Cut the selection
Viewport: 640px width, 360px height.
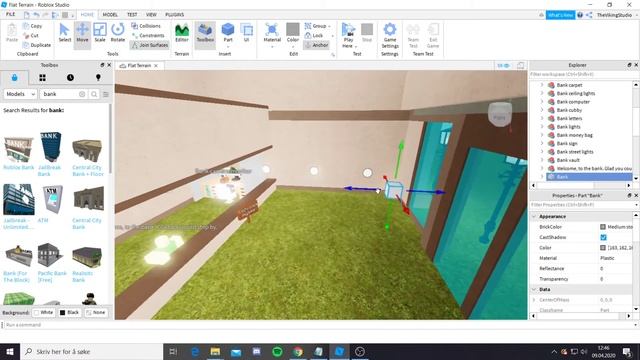tap(31, 36)
